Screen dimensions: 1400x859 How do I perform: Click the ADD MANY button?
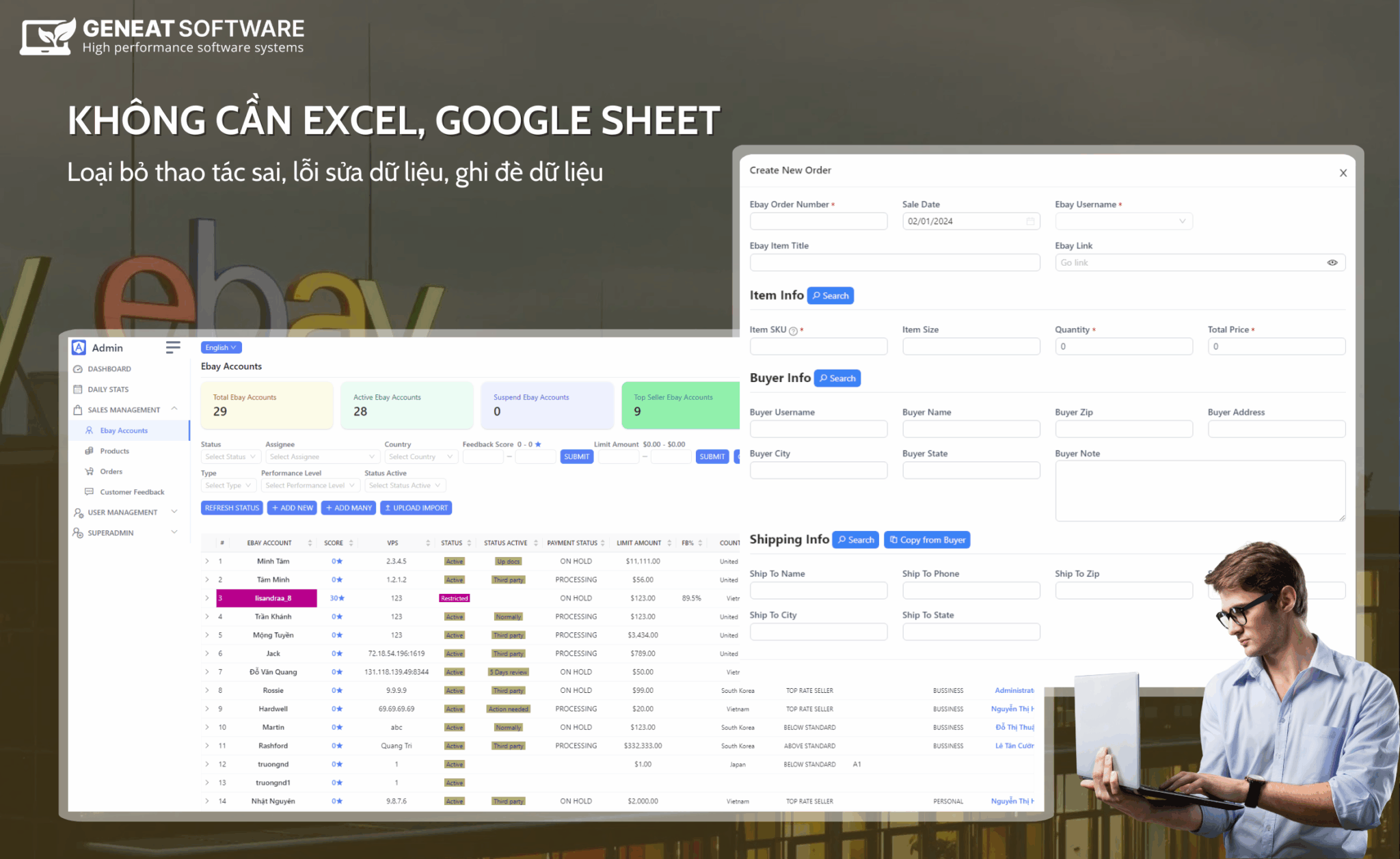coord(349,508)
